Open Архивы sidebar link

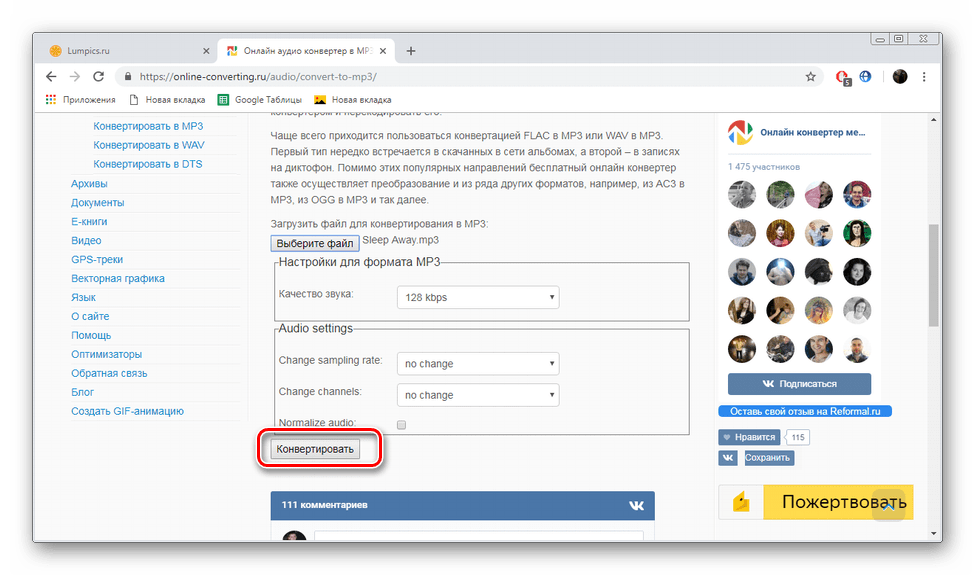pyautogui.click(x=89, y=183)
